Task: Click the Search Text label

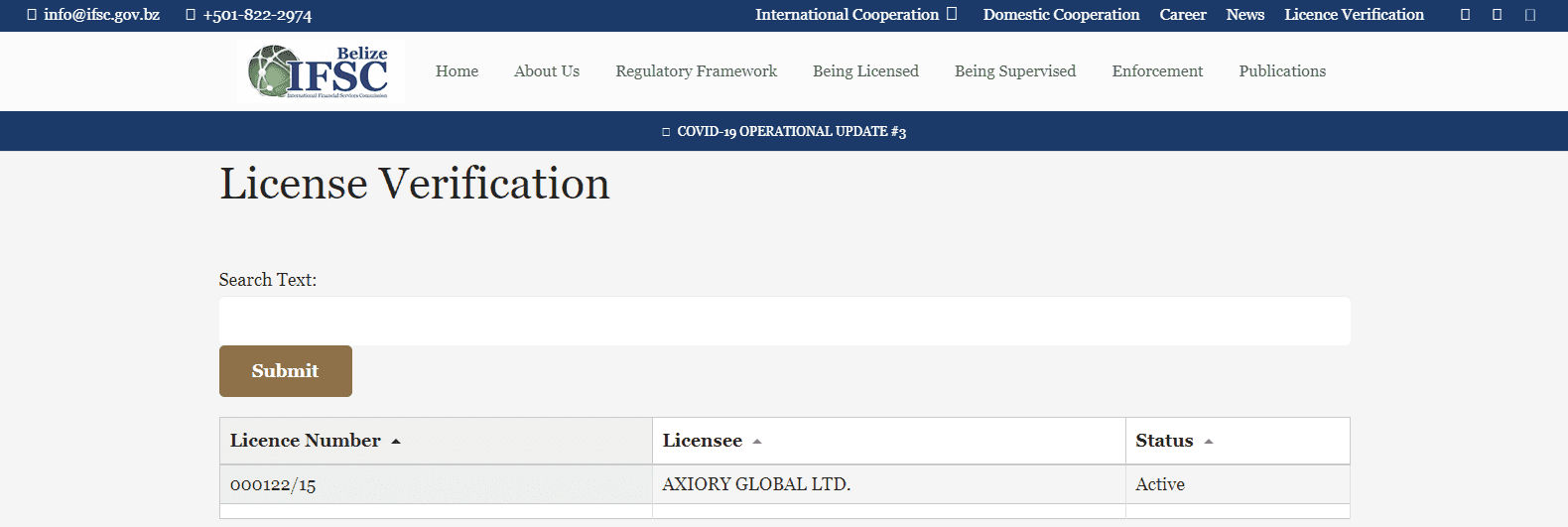Action: point(268,280)
